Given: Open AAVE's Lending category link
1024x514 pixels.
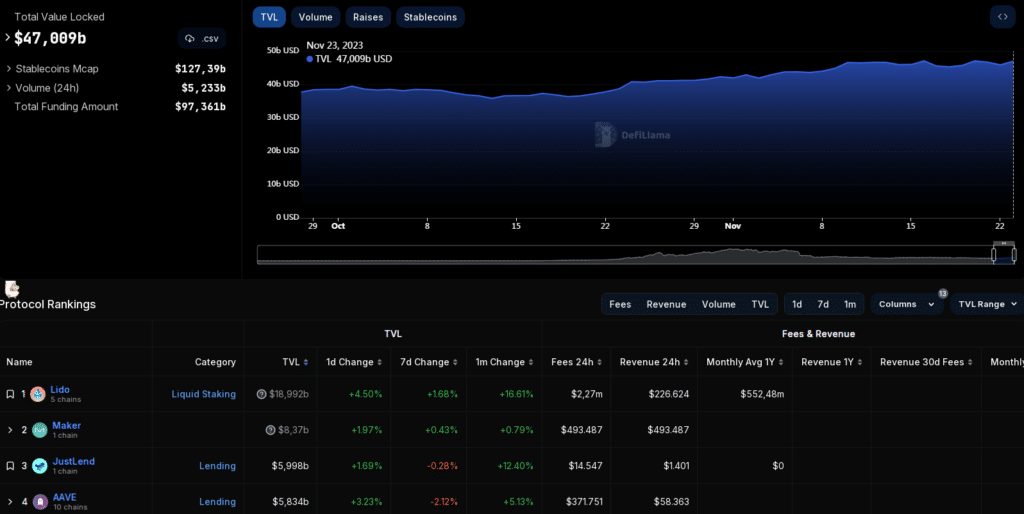Looking at the screenshot, I should pyautogui.click(x=217, y=502).
